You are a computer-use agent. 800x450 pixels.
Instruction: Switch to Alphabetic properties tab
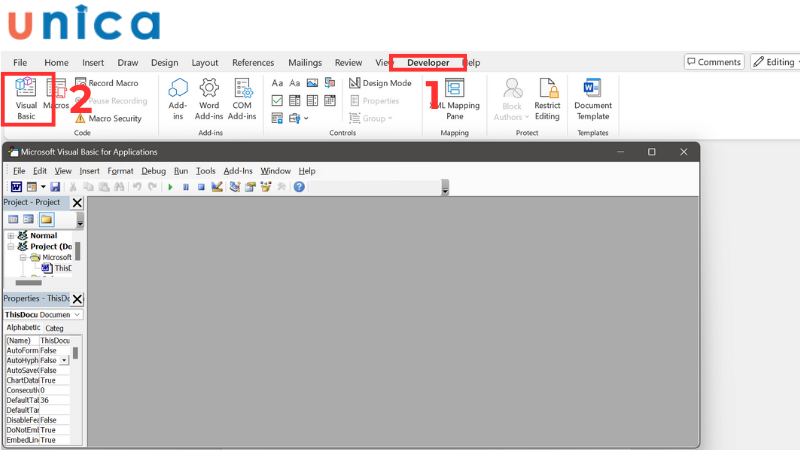23,328
